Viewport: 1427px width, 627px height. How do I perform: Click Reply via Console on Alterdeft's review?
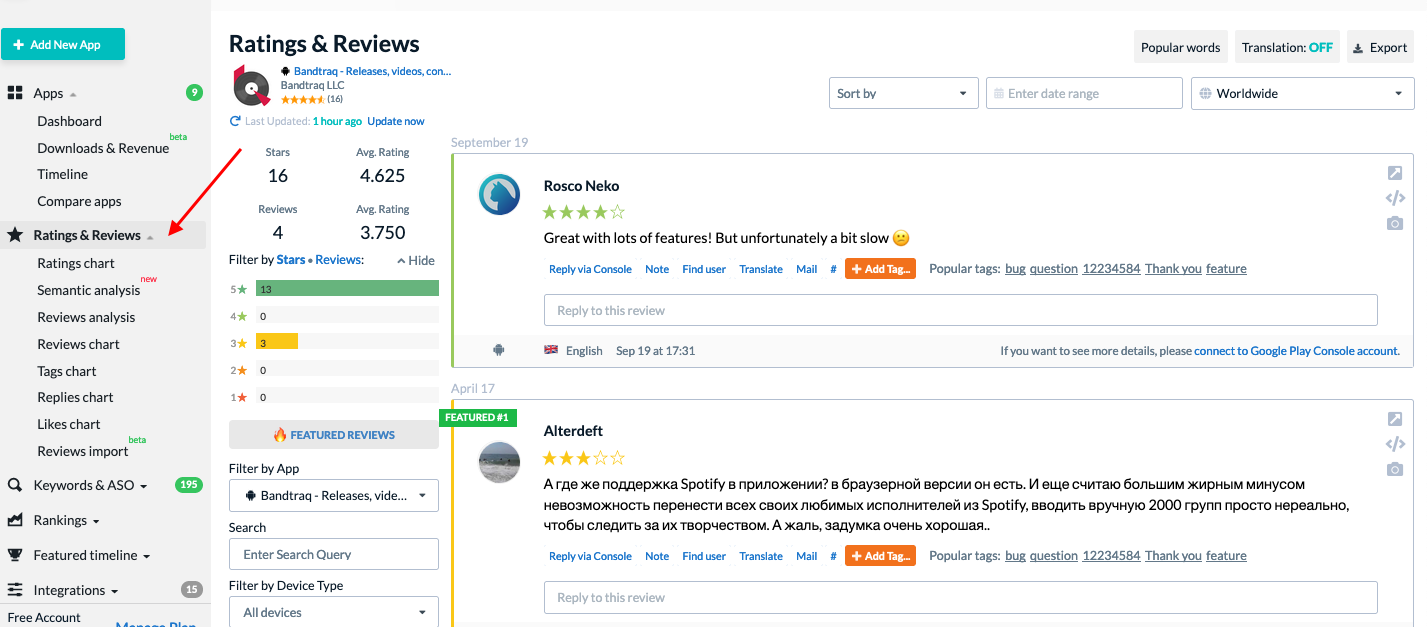591,556
